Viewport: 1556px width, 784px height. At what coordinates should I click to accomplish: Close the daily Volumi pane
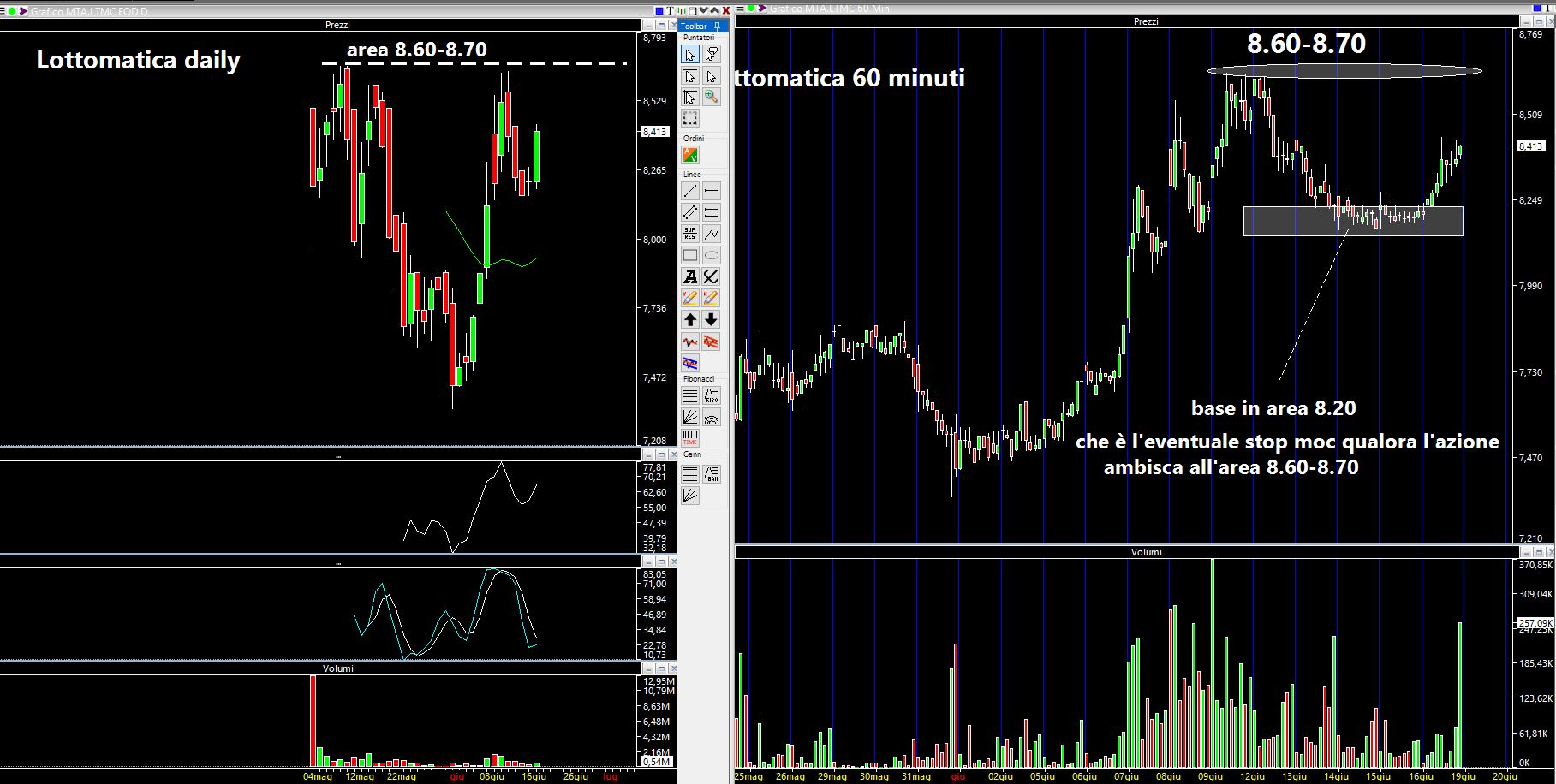coord(676,668)
